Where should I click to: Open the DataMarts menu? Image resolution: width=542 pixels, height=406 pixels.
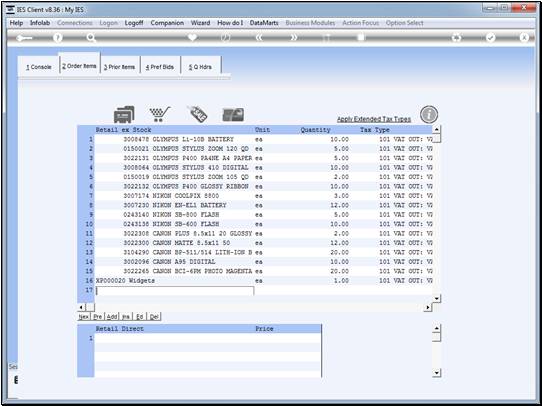[264, 23]
